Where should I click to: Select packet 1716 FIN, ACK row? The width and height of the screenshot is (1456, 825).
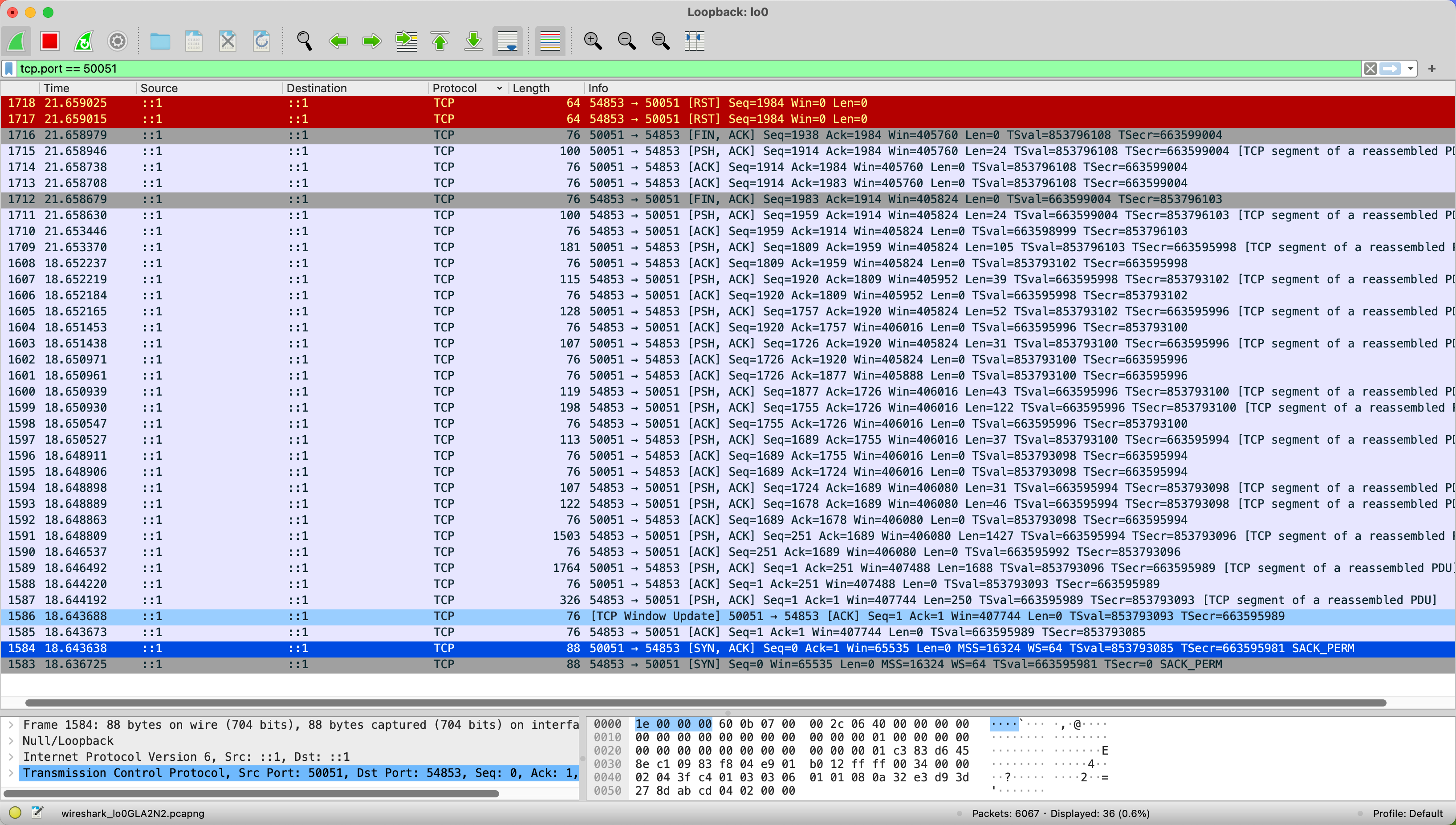click(728, 135)
